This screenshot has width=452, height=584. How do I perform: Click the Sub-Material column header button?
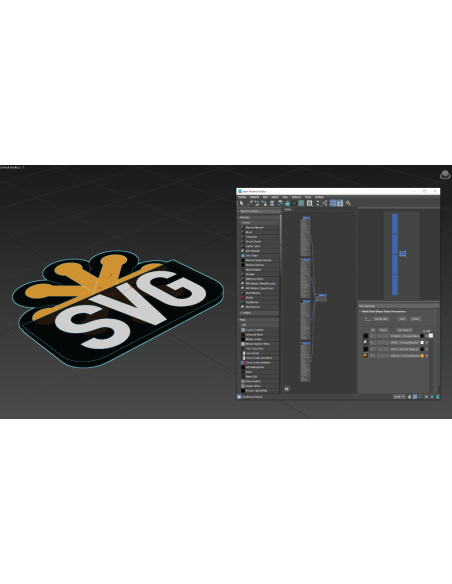[404, 330]
